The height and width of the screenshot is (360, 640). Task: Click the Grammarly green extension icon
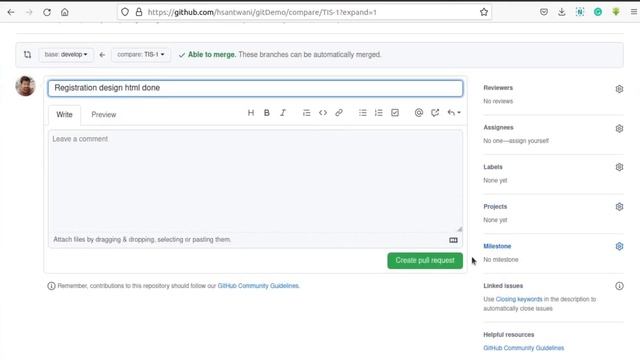[598, 12]
